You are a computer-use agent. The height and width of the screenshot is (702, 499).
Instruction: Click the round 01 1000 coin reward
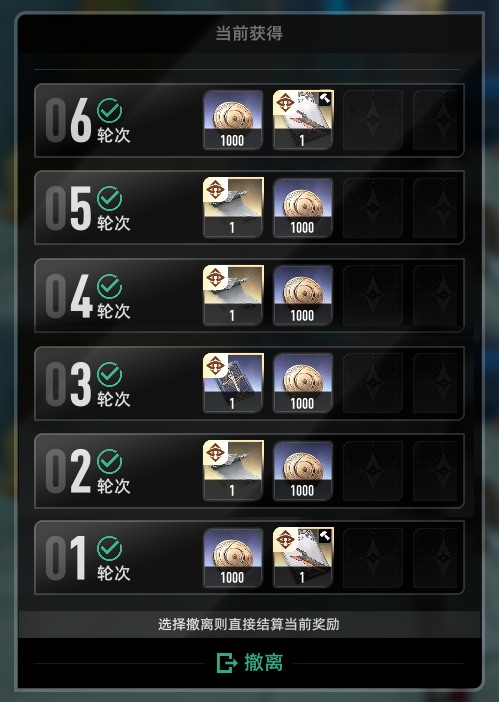pos(233,557)
